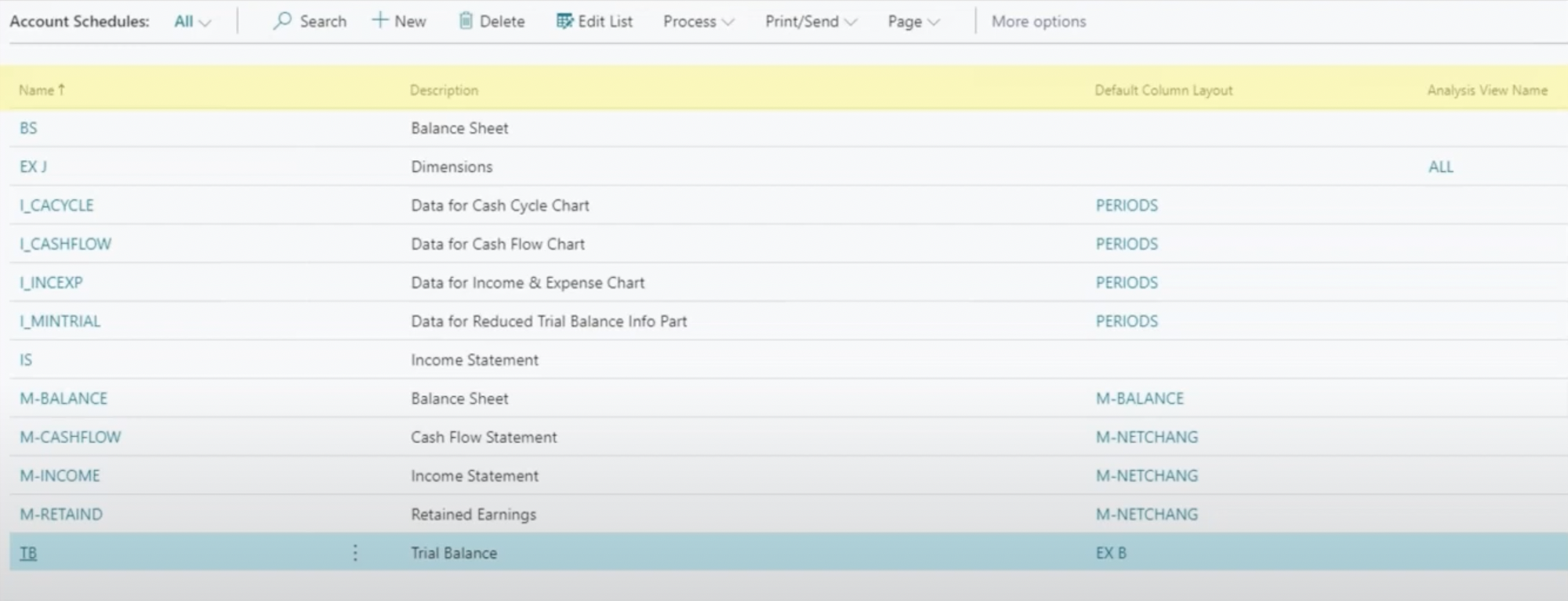Click EX B layout in TB row

(1111, 553)
